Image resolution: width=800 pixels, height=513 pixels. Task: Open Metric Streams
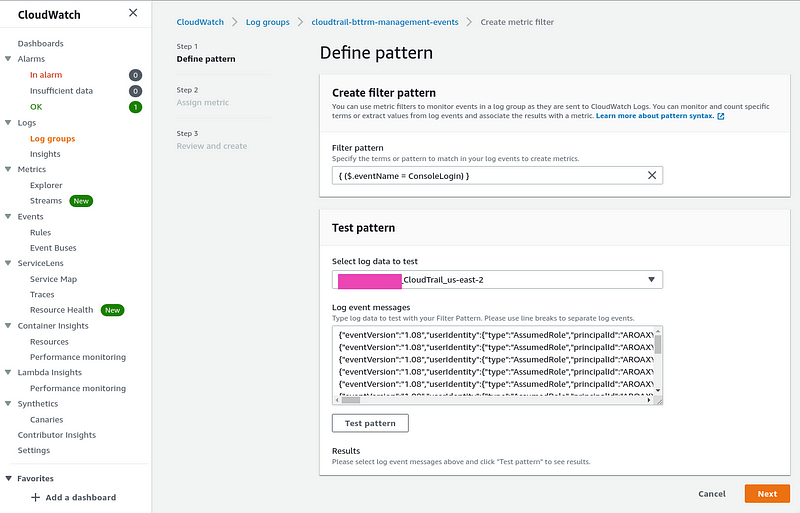pos(46,201)
